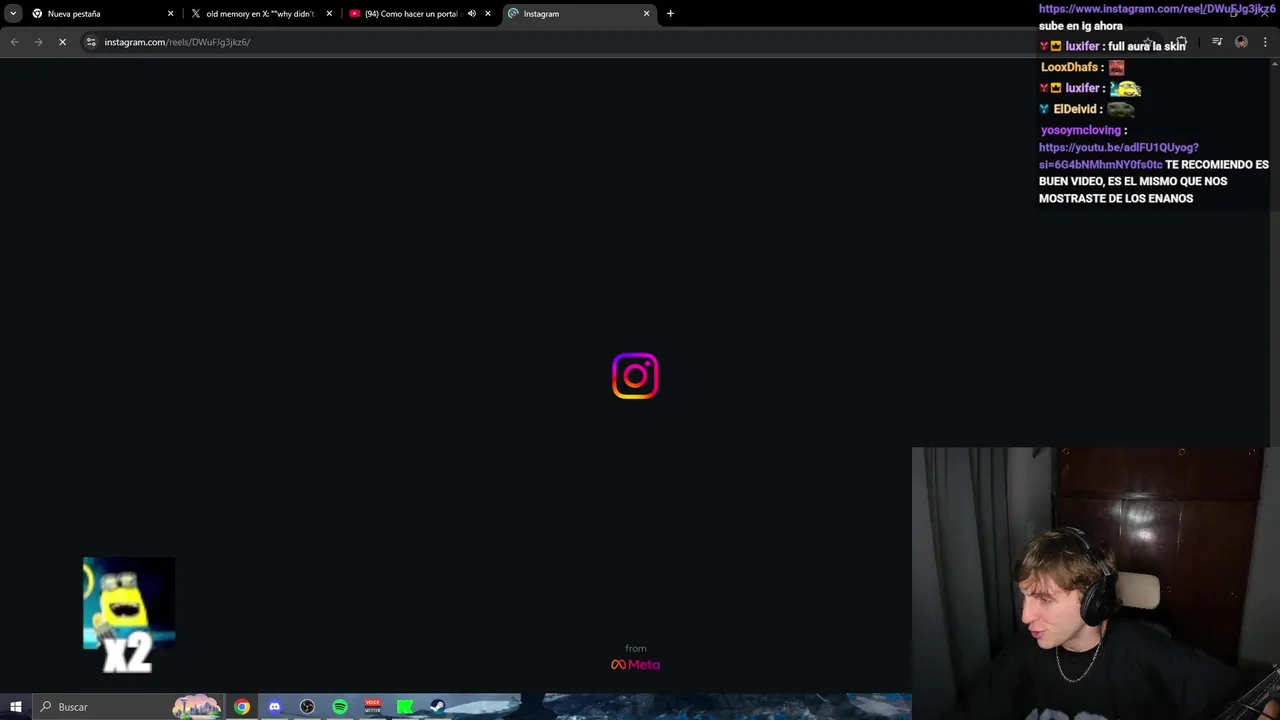Image resolution: width=1280 pixels, height=720 pixels.
Task: Open Google Chrome from taskbar
Action: click(x=242, y=707)
